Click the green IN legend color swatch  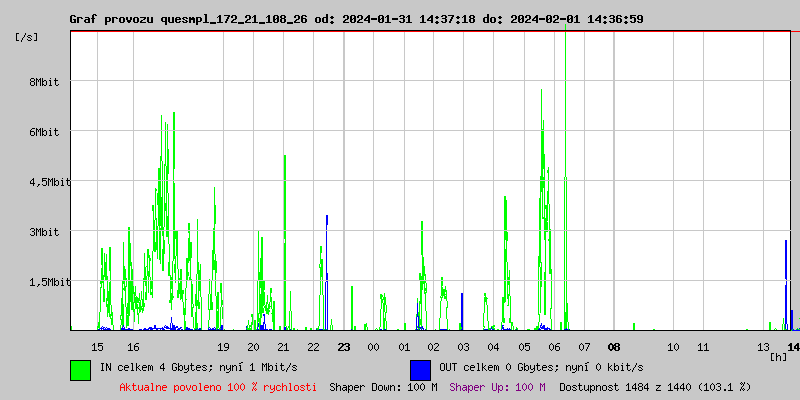(80, 369)
